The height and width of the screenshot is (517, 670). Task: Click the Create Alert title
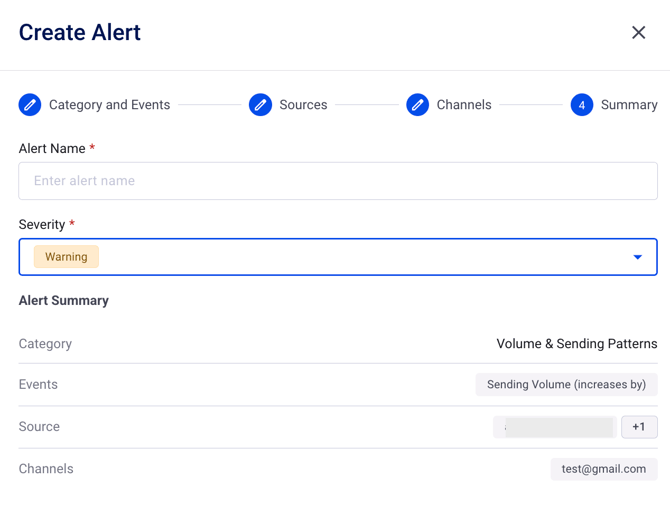[x=80, y=32]
